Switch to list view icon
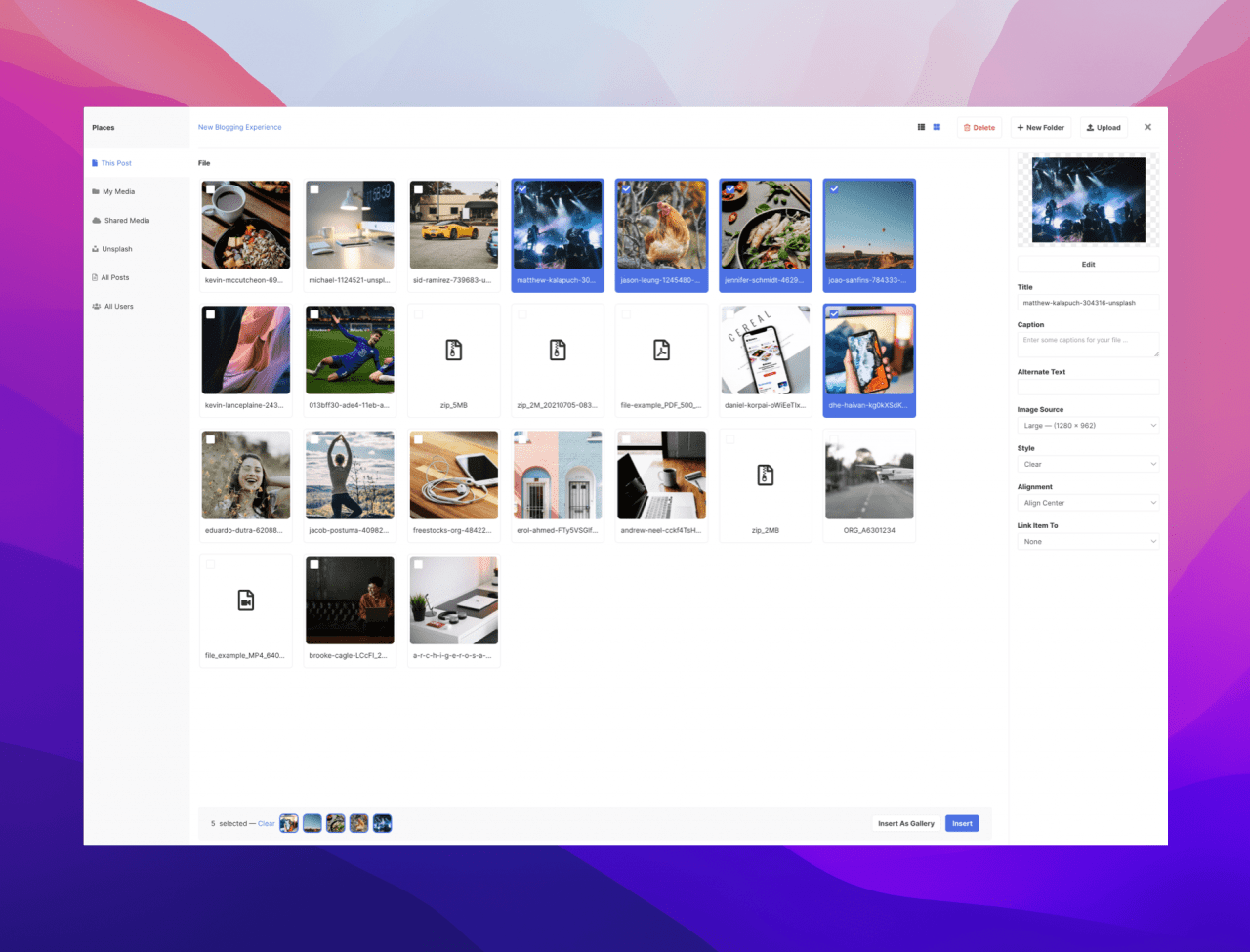 pos(921,127)
